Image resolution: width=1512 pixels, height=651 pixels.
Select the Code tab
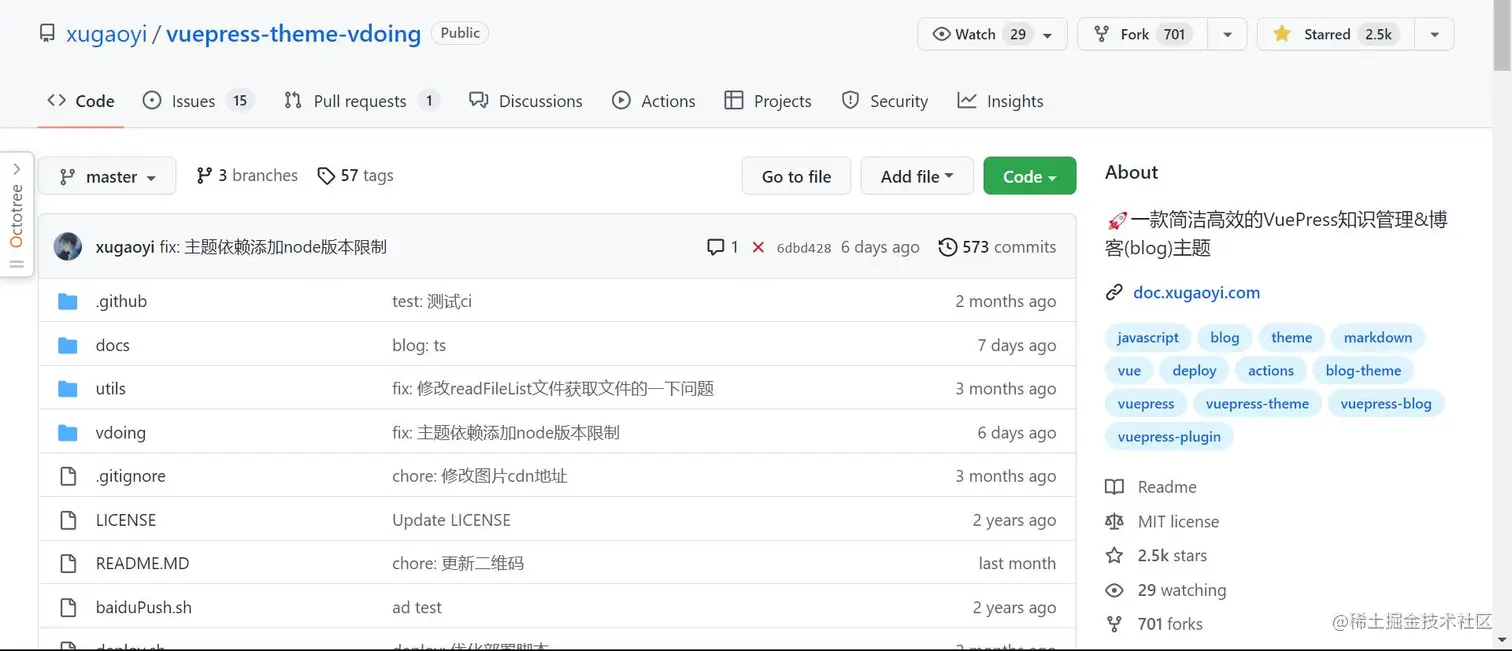[x=81, y=101]
